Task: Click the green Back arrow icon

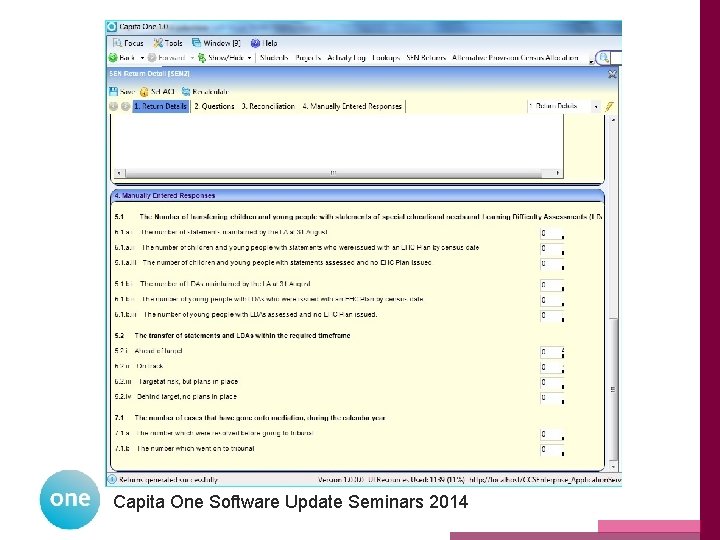Action: (113, 58)
